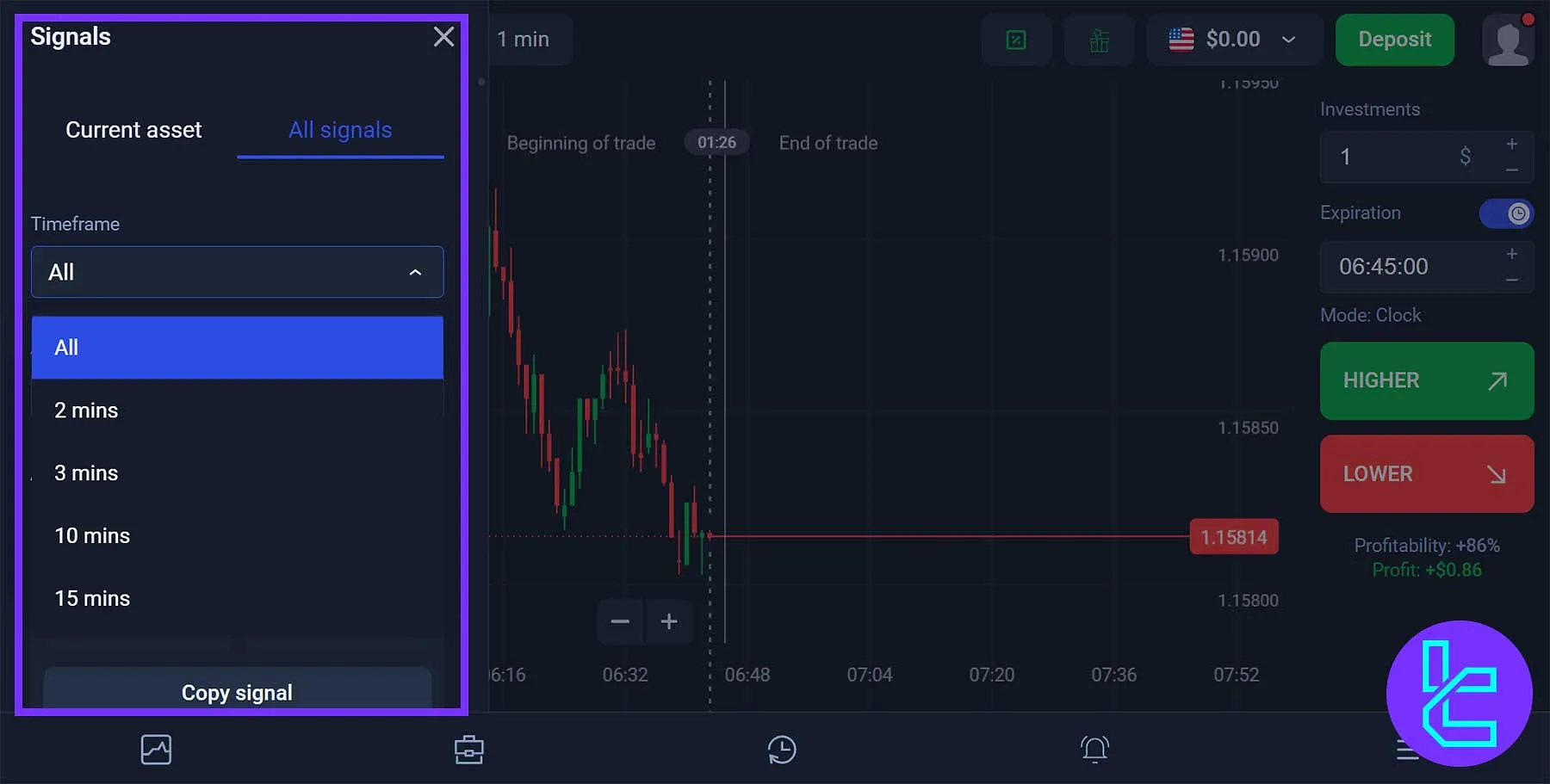Open the gift box bonuses icon
This screenshot has width=1550, height=784.
point(1099,40)
